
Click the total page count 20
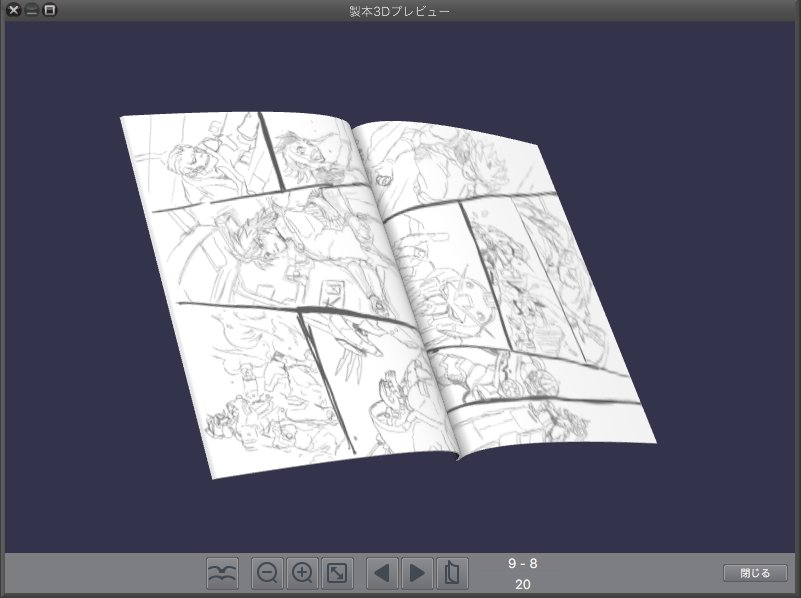[x=523, y=584]
